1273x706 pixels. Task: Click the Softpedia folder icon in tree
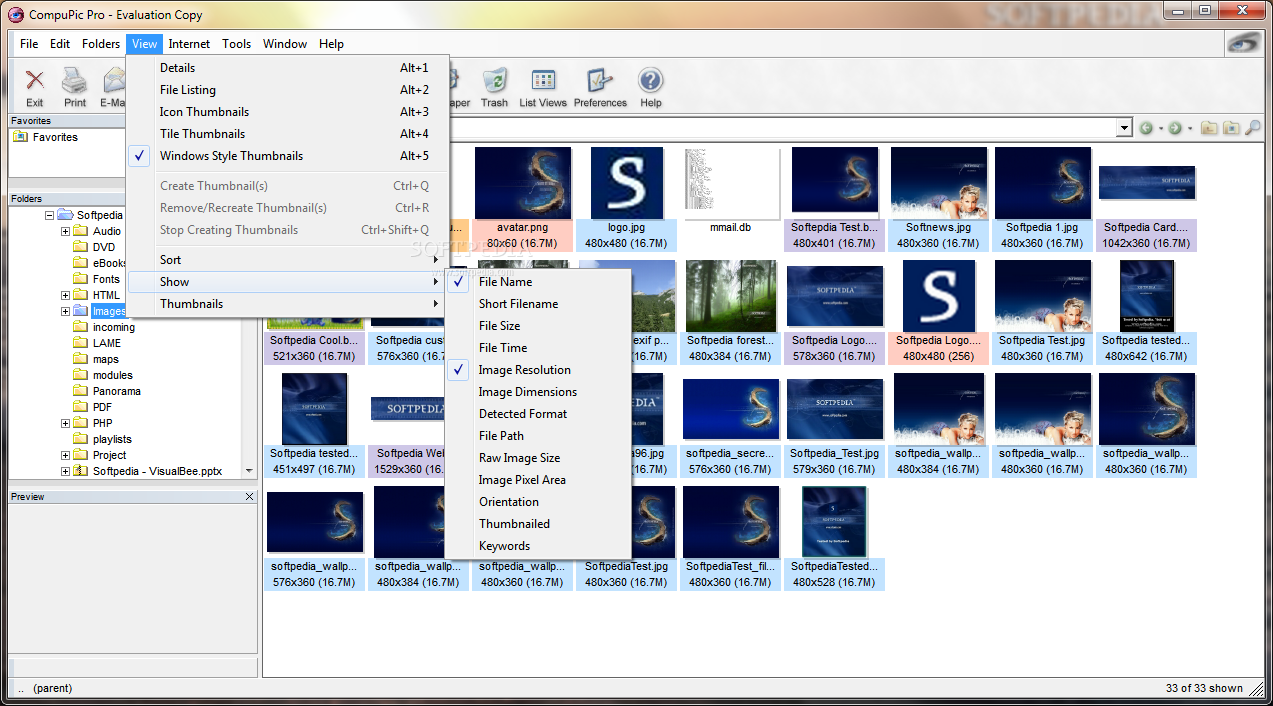tap(65, 215)
